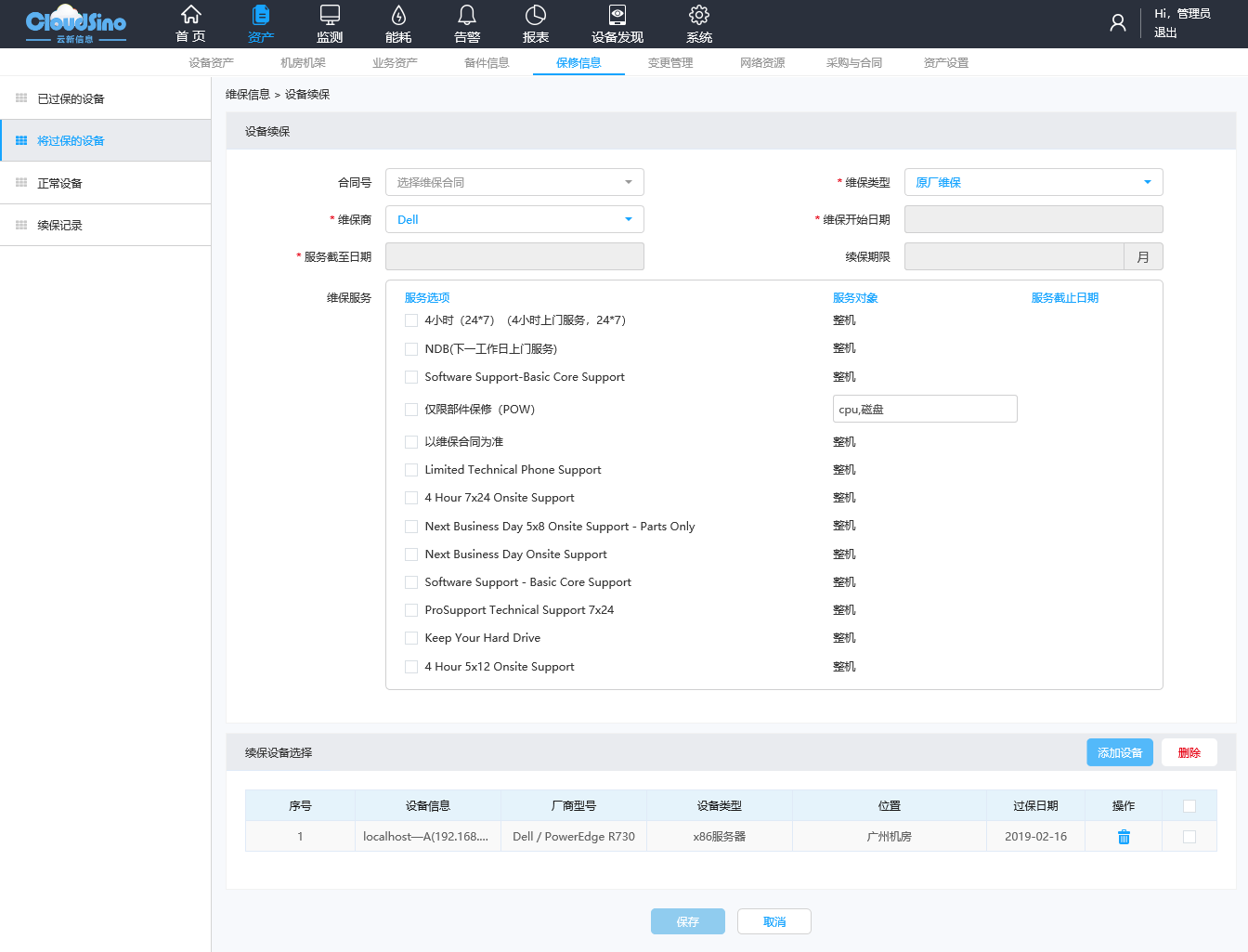Tick ProSupport Technical Support 7x24 checkbox

(411, 610)
